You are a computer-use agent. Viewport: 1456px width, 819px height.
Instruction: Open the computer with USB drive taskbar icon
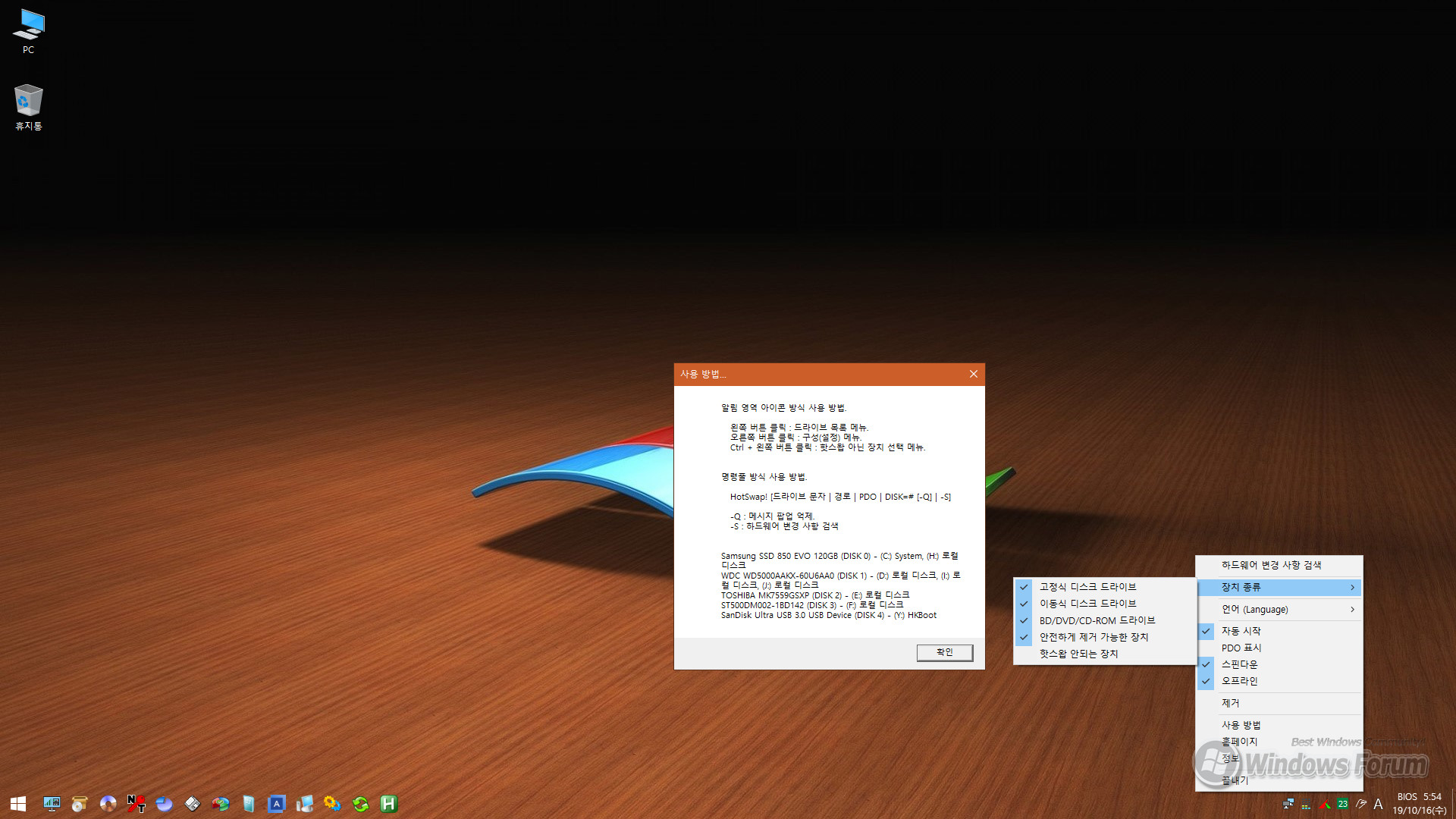(x=305, y=804)
